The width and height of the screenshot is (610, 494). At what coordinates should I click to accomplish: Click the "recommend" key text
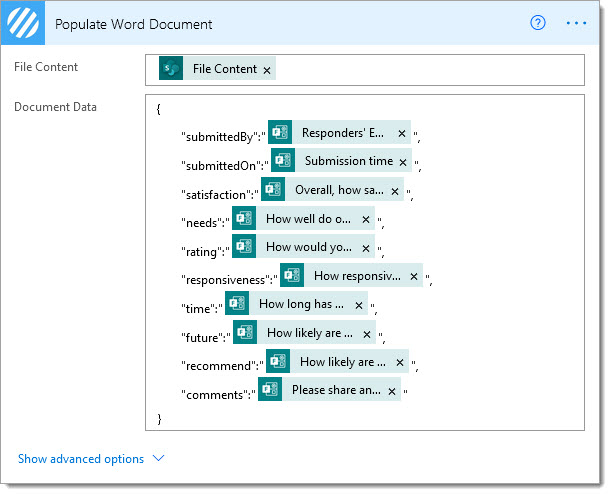(x=219, y=366)
